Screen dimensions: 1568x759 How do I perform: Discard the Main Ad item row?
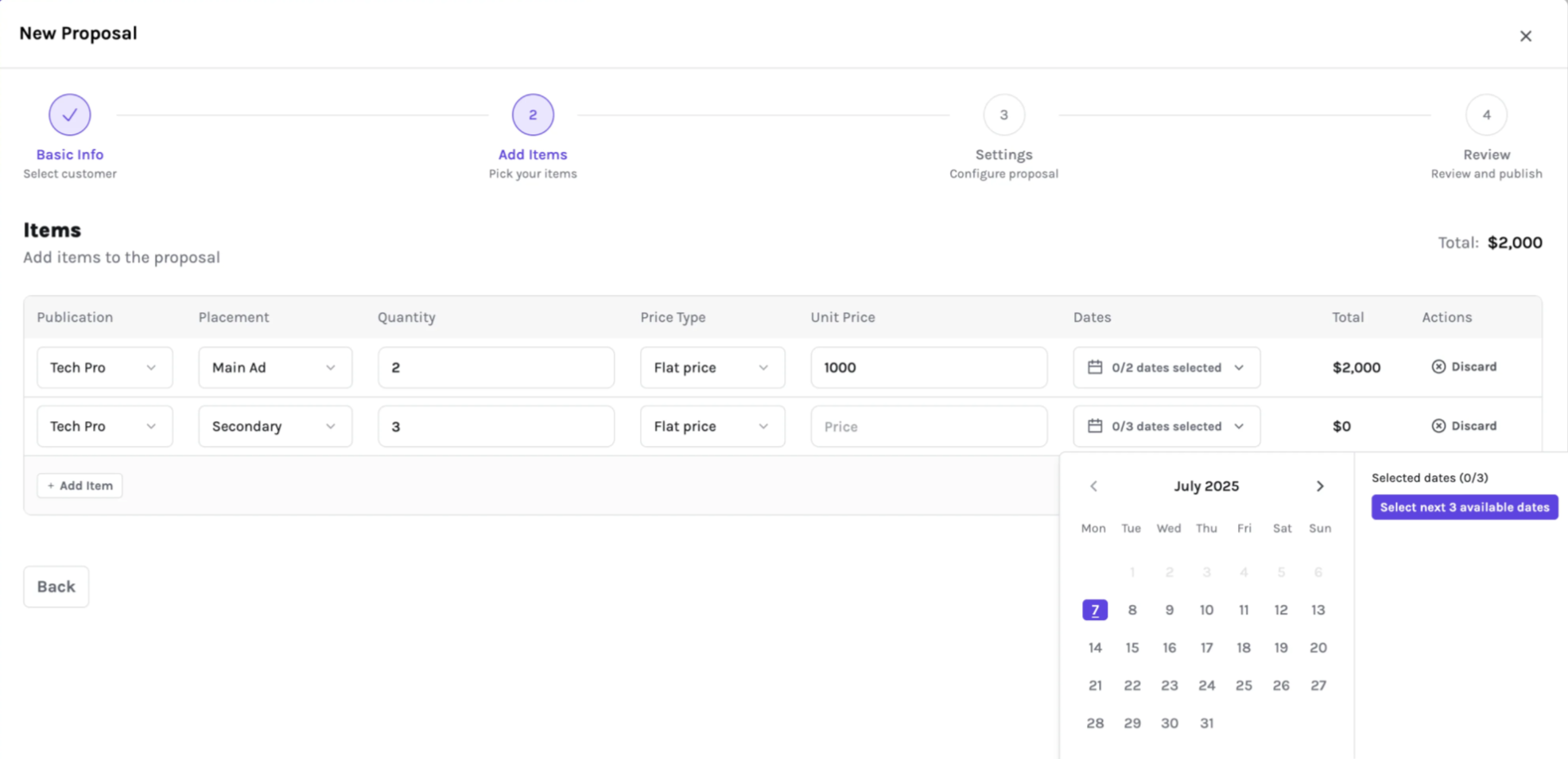1464,367
